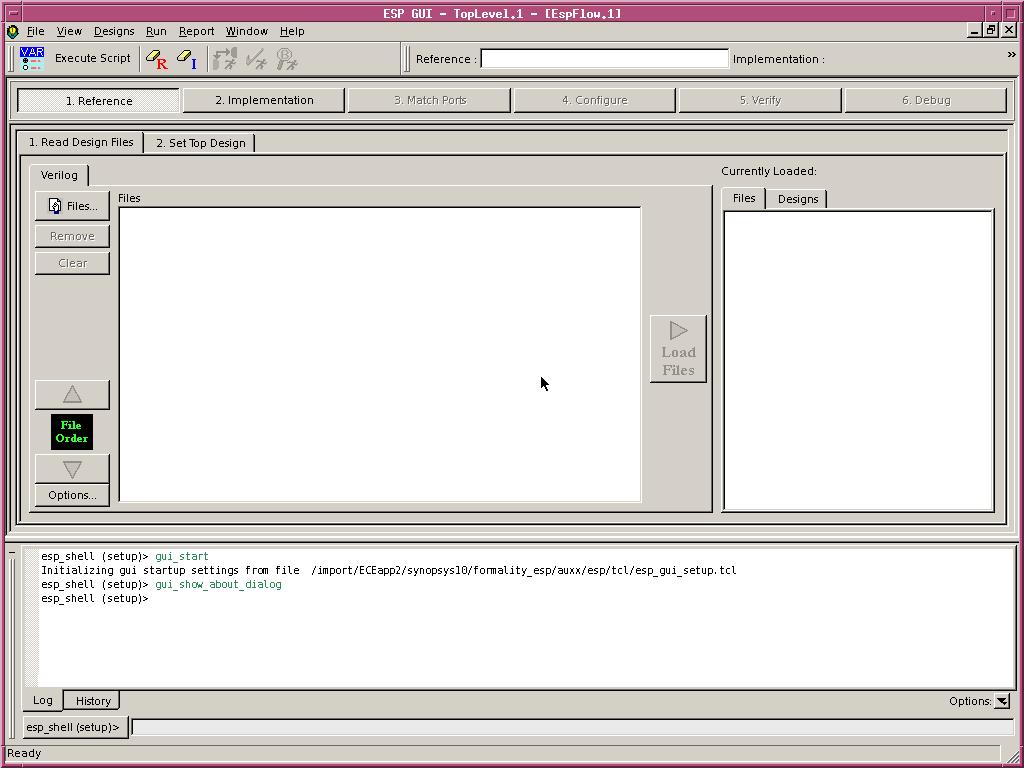The width and height of the screenshot is (1024, 768).
Task: Click the Reference text field
Action: coord(605,59)
